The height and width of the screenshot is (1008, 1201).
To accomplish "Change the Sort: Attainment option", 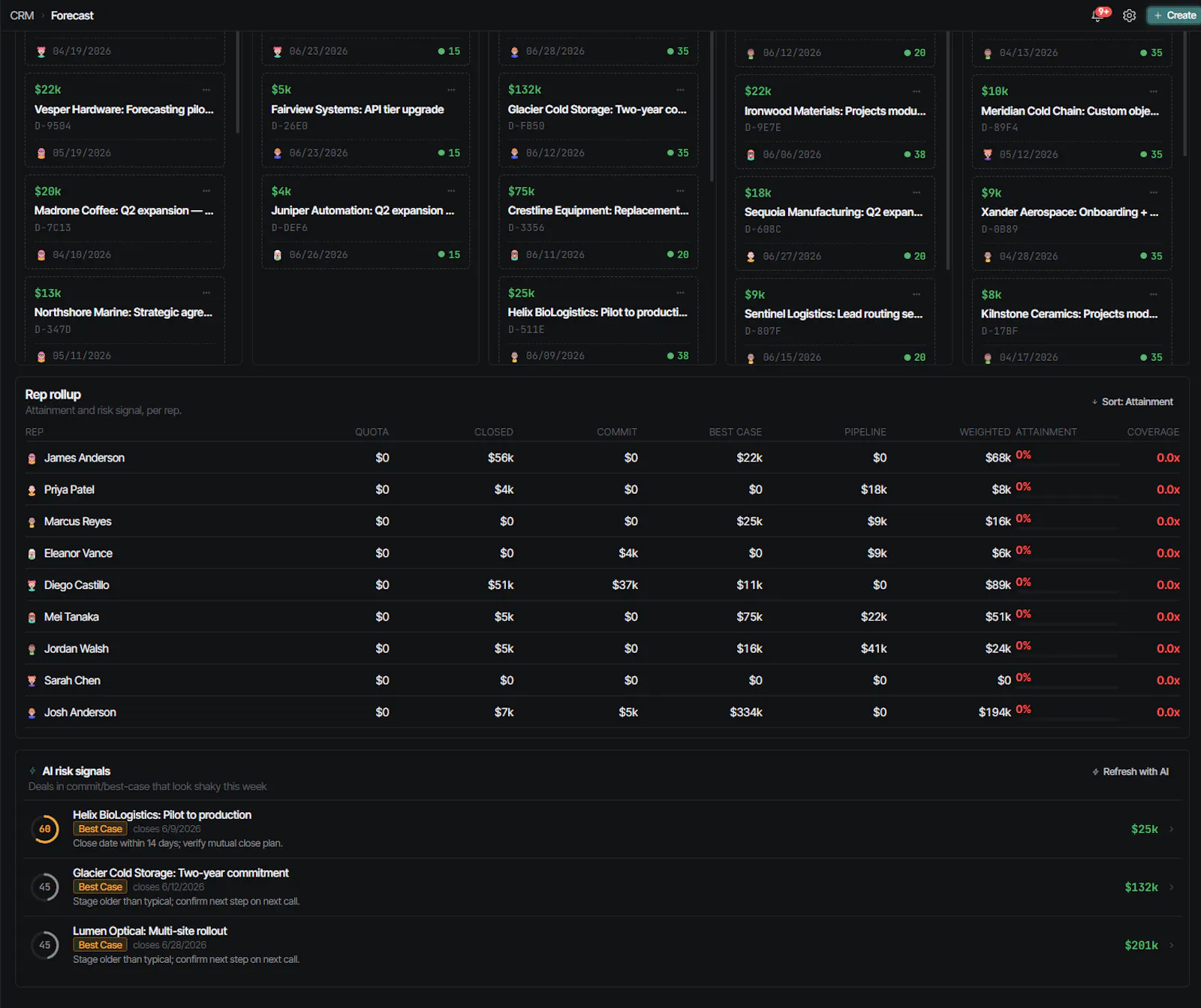I will (x=1133, y=402).
